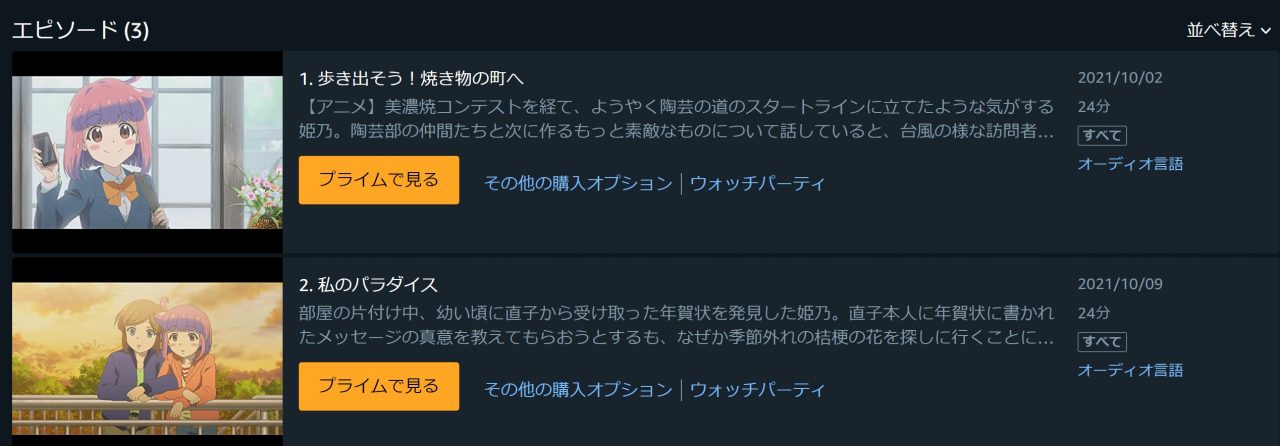Screen dimensions: 1280x446
Task: Select episode title 歩き出そう！焼き物の町へ
Action: 412,78
